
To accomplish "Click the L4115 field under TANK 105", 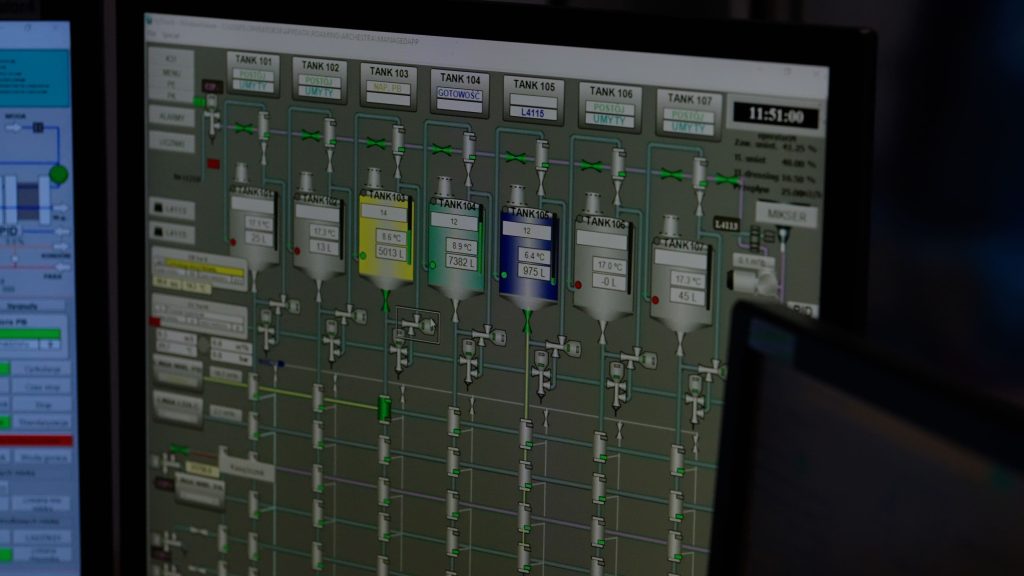I will click(x=533, y=113).
